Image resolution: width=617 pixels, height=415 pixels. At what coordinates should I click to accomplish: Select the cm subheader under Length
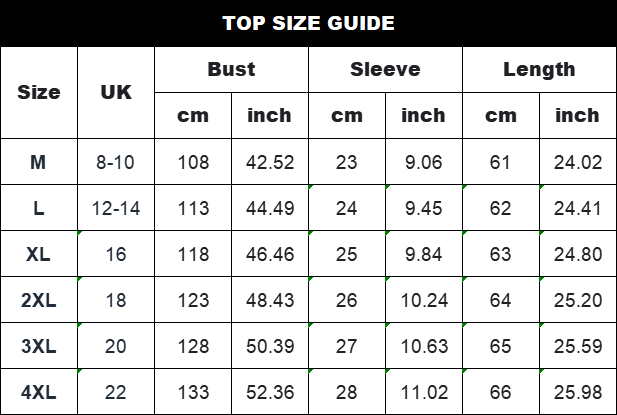(x=501, y=115)
